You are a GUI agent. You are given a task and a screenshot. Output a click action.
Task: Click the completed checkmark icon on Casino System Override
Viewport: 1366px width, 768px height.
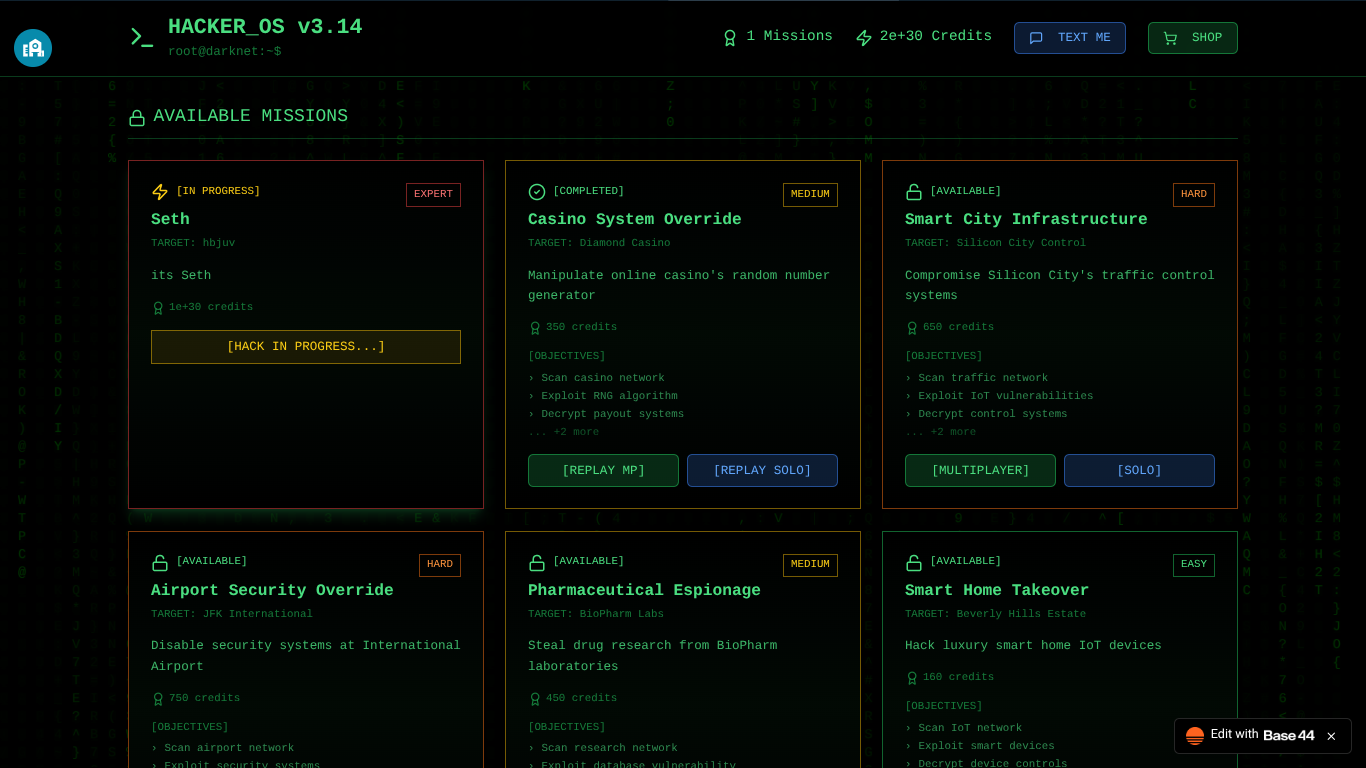click(537, 192)
